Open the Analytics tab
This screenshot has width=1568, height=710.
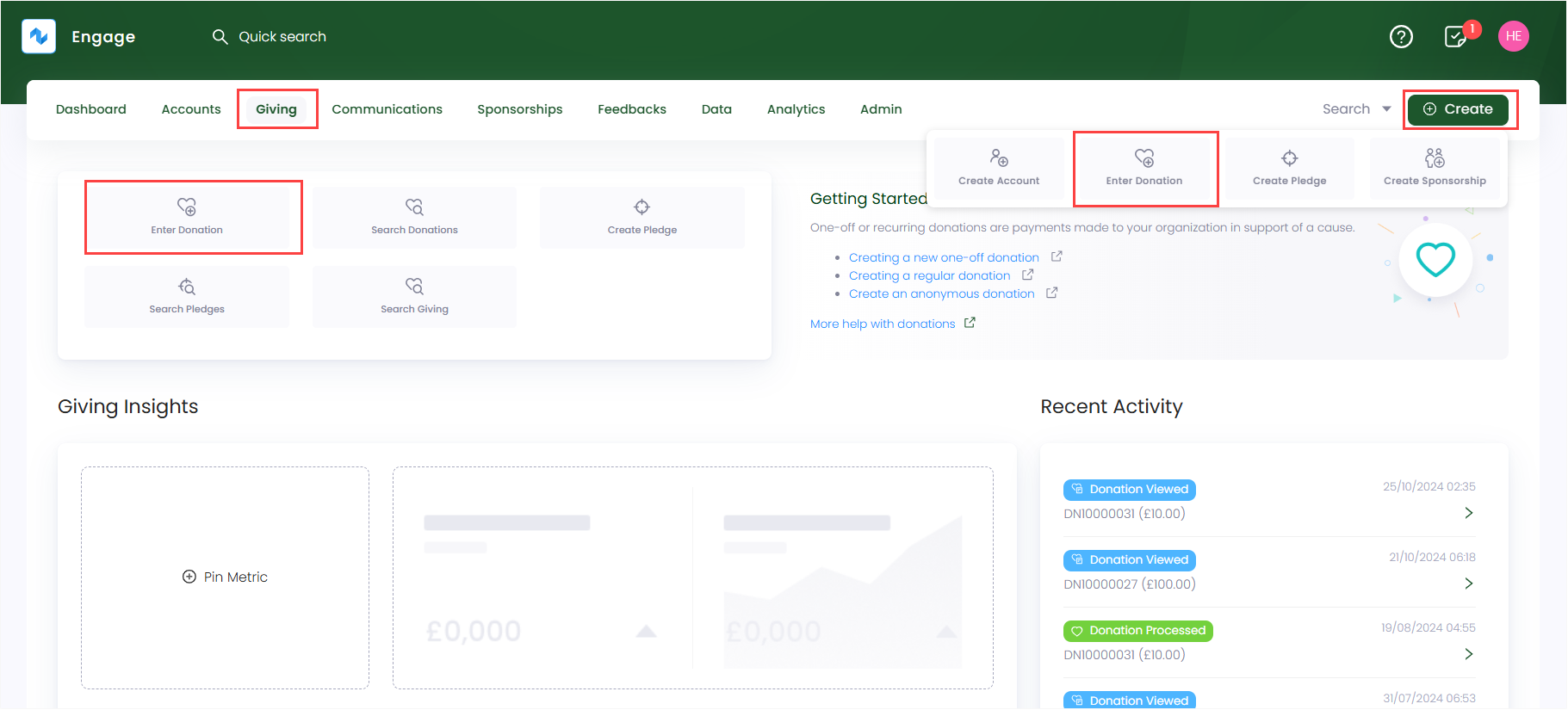tap(796, 109)
